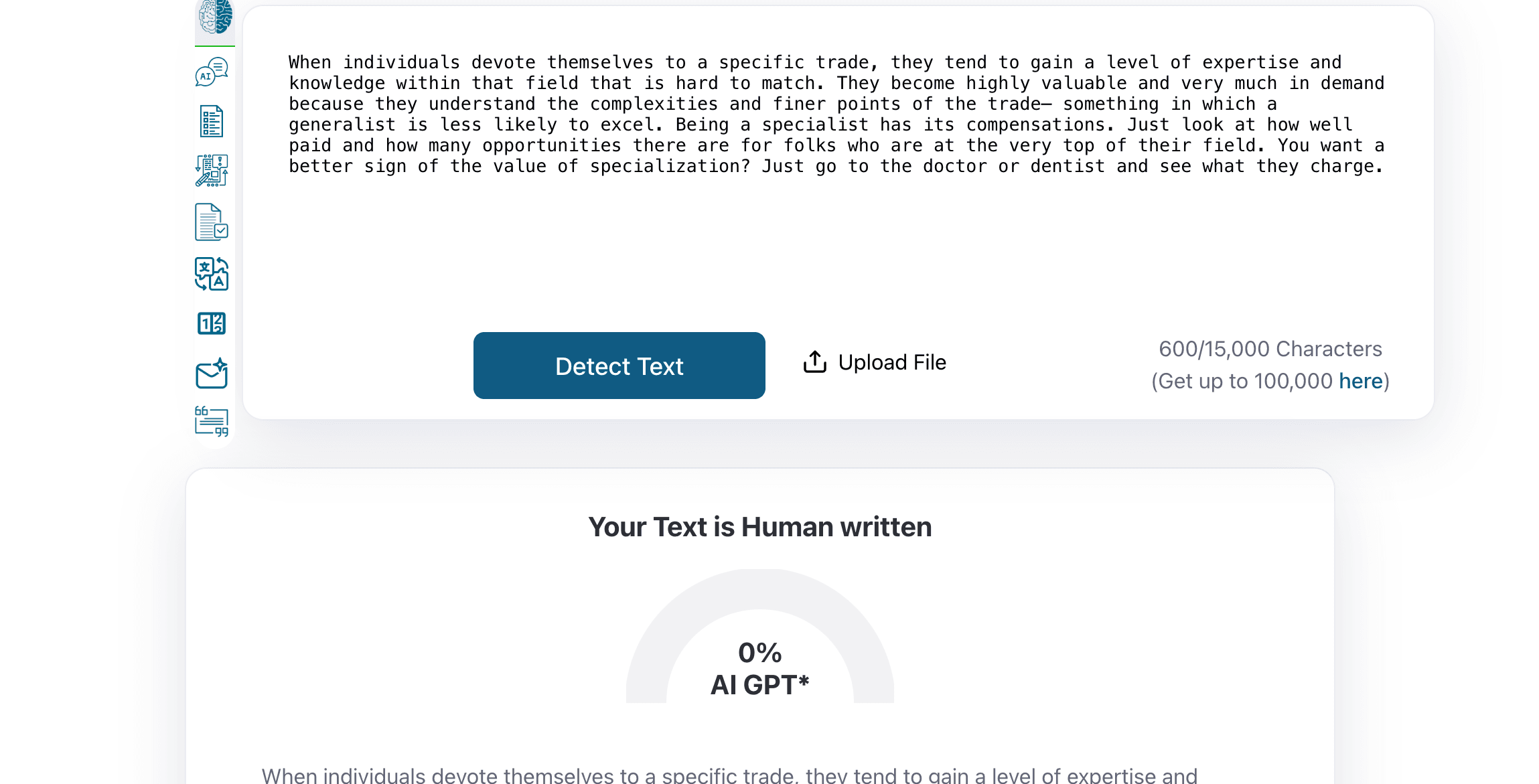Click the "Your Text is Human written" heading

(760, 527)
